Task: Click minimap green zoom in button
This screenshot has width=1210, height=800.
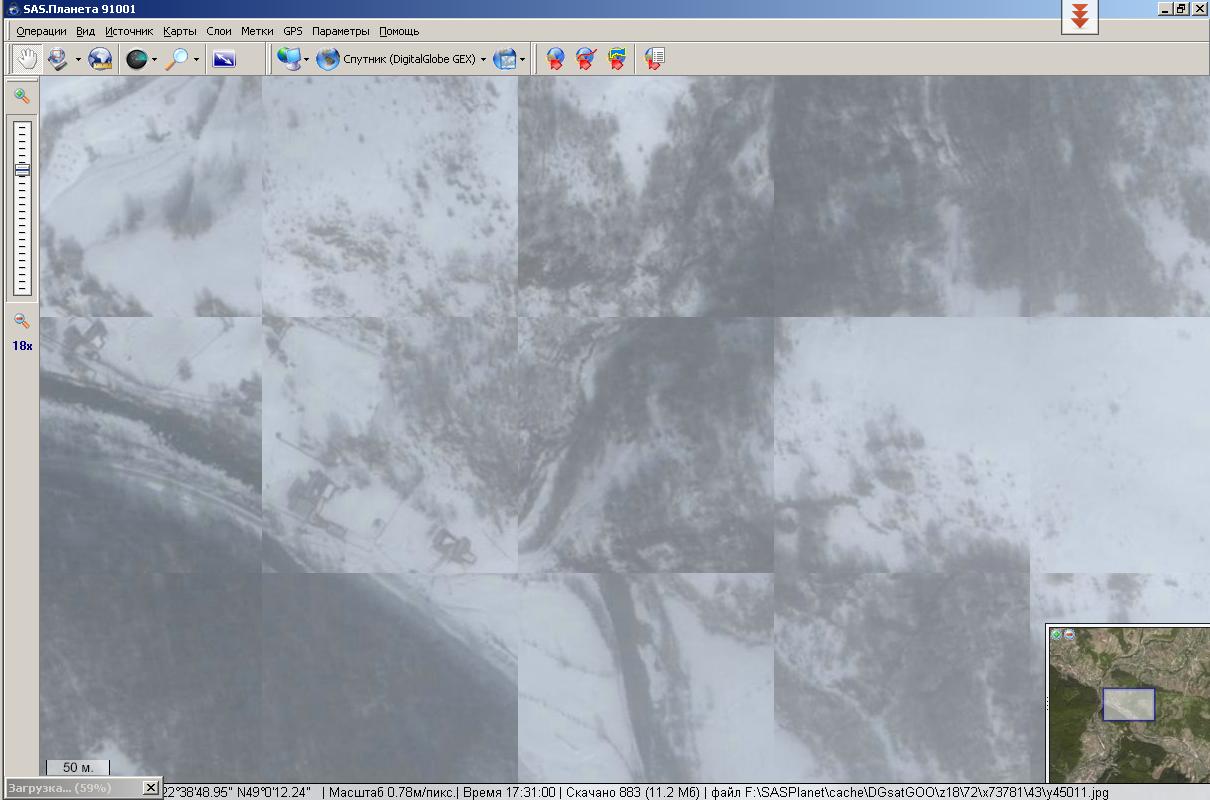Action: tap(1057, 634)
